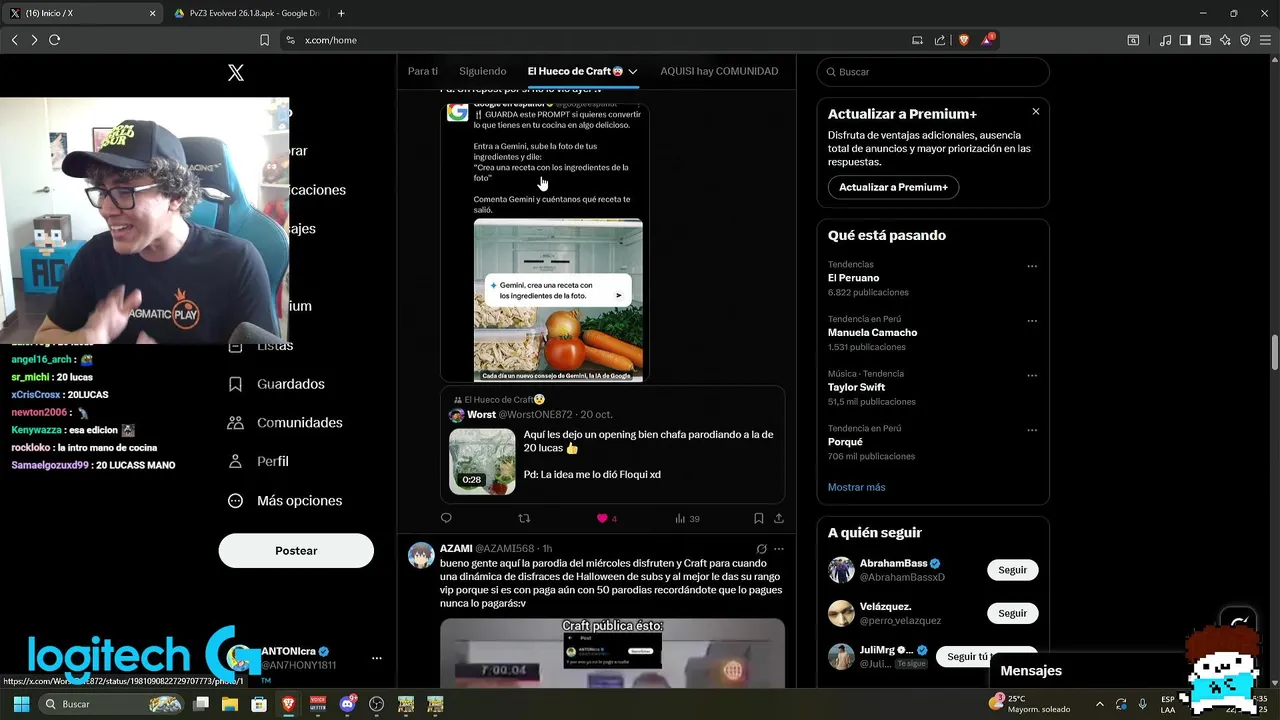Open Leo AI sparkle icon
The height and width of the screenshot is (720, 1280).
(x=1225, y=40)
